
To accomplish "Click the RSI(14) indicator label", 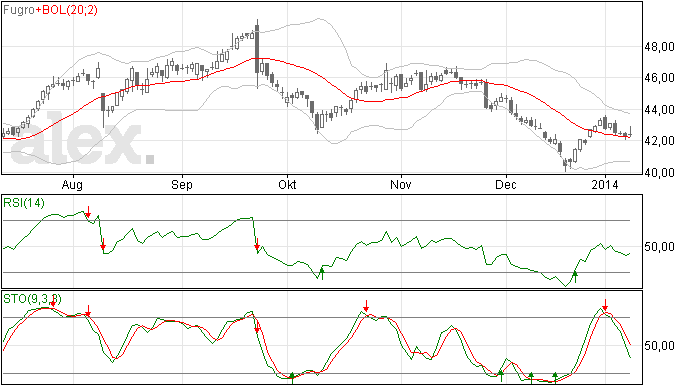I will tap(24, 203).
